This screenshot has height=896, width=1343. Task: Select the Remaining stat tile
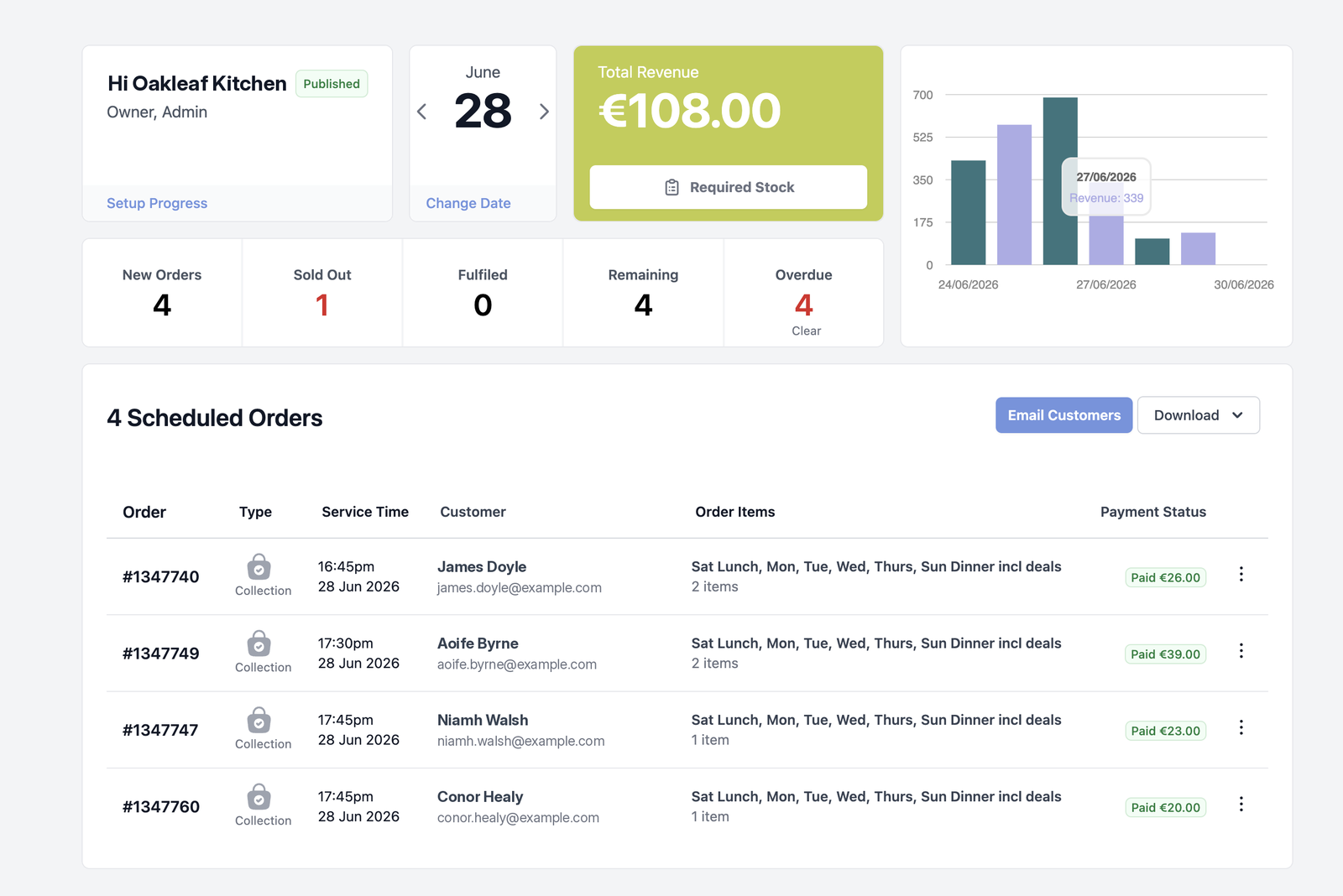[643, 293]
